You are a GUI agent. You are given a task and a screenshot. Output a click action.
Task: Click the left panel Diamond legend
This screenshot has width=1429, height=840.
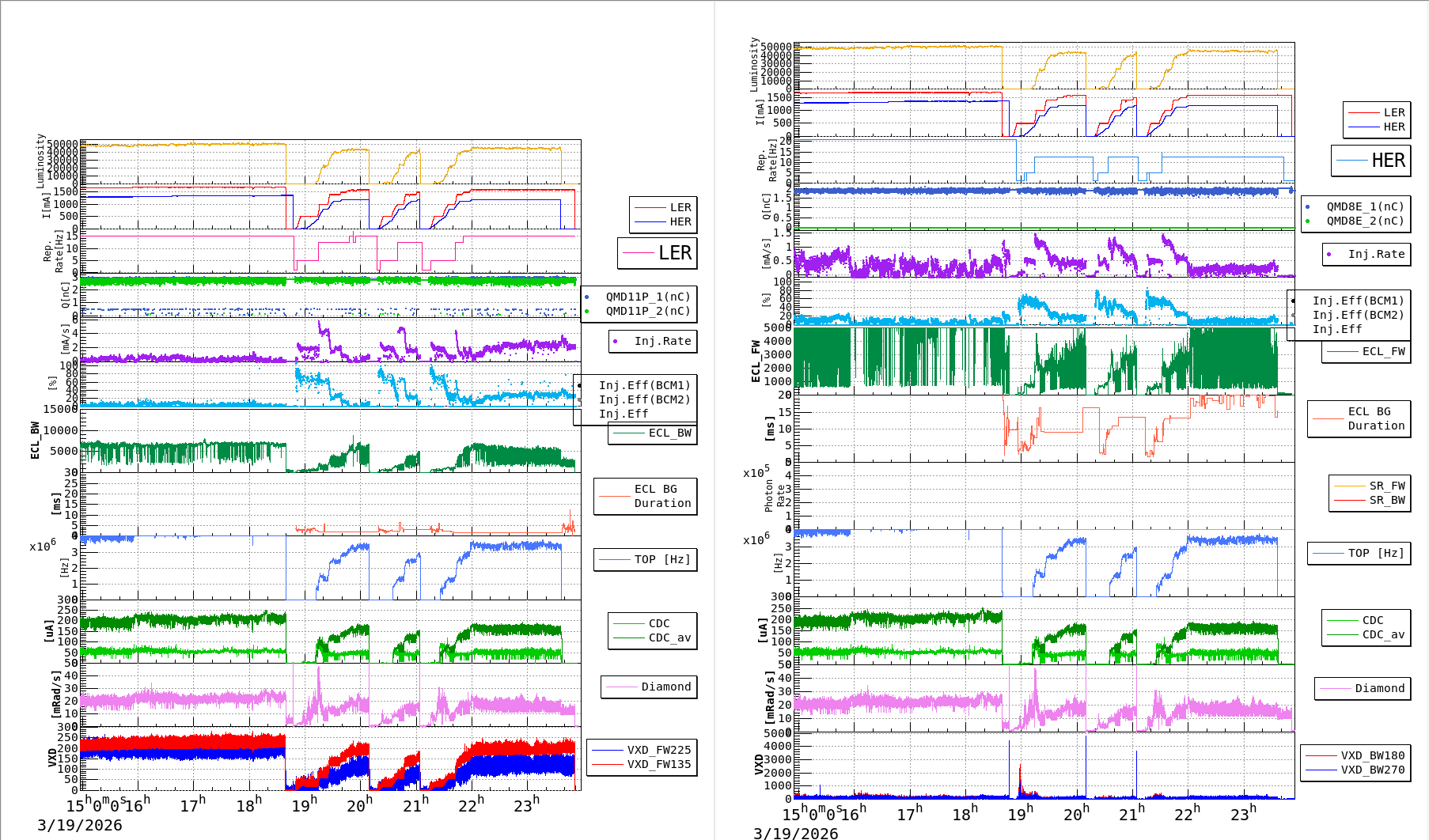(x=665, y=687)
